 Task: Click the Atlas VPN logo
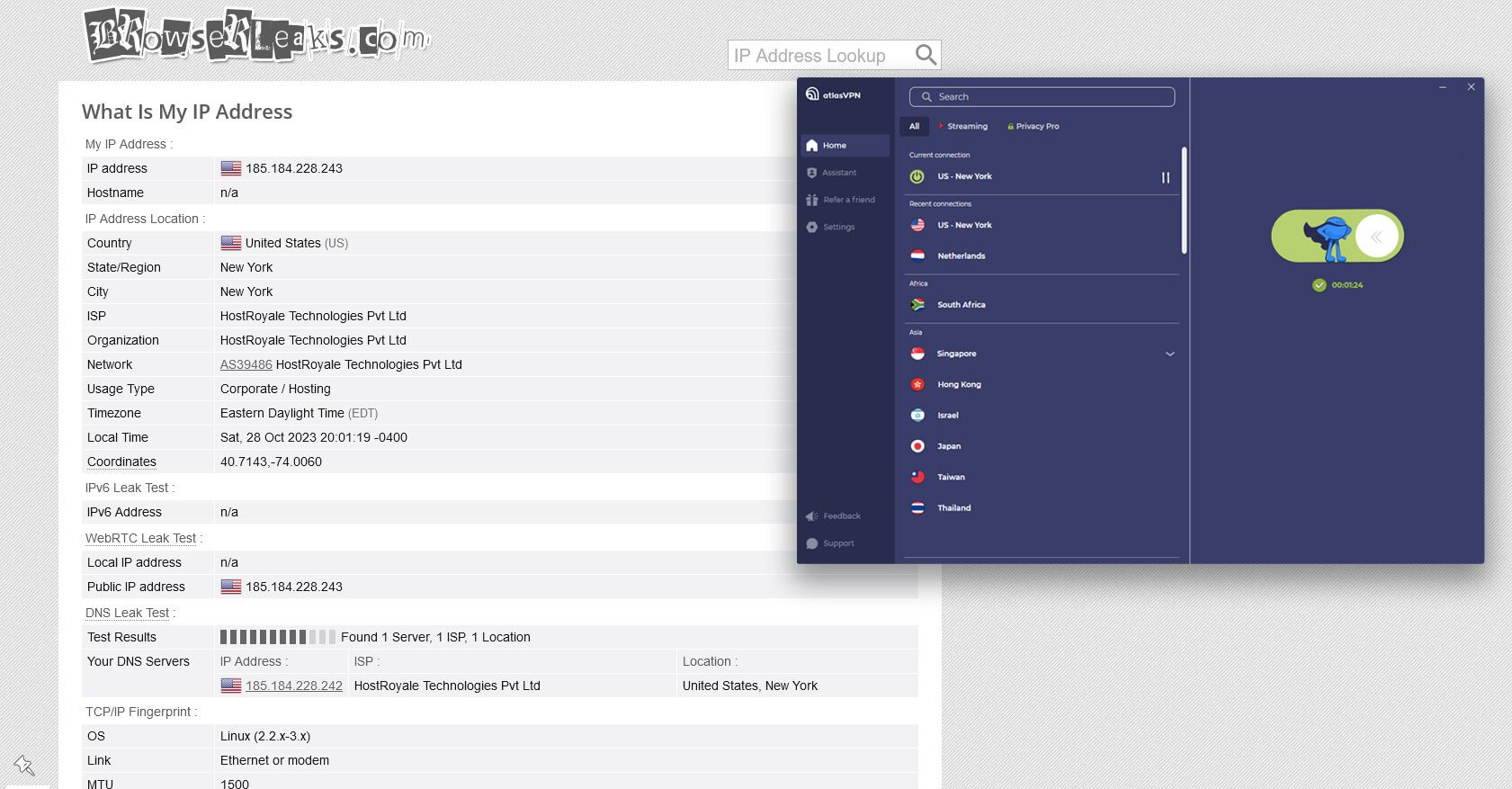[x=833, y=94]
